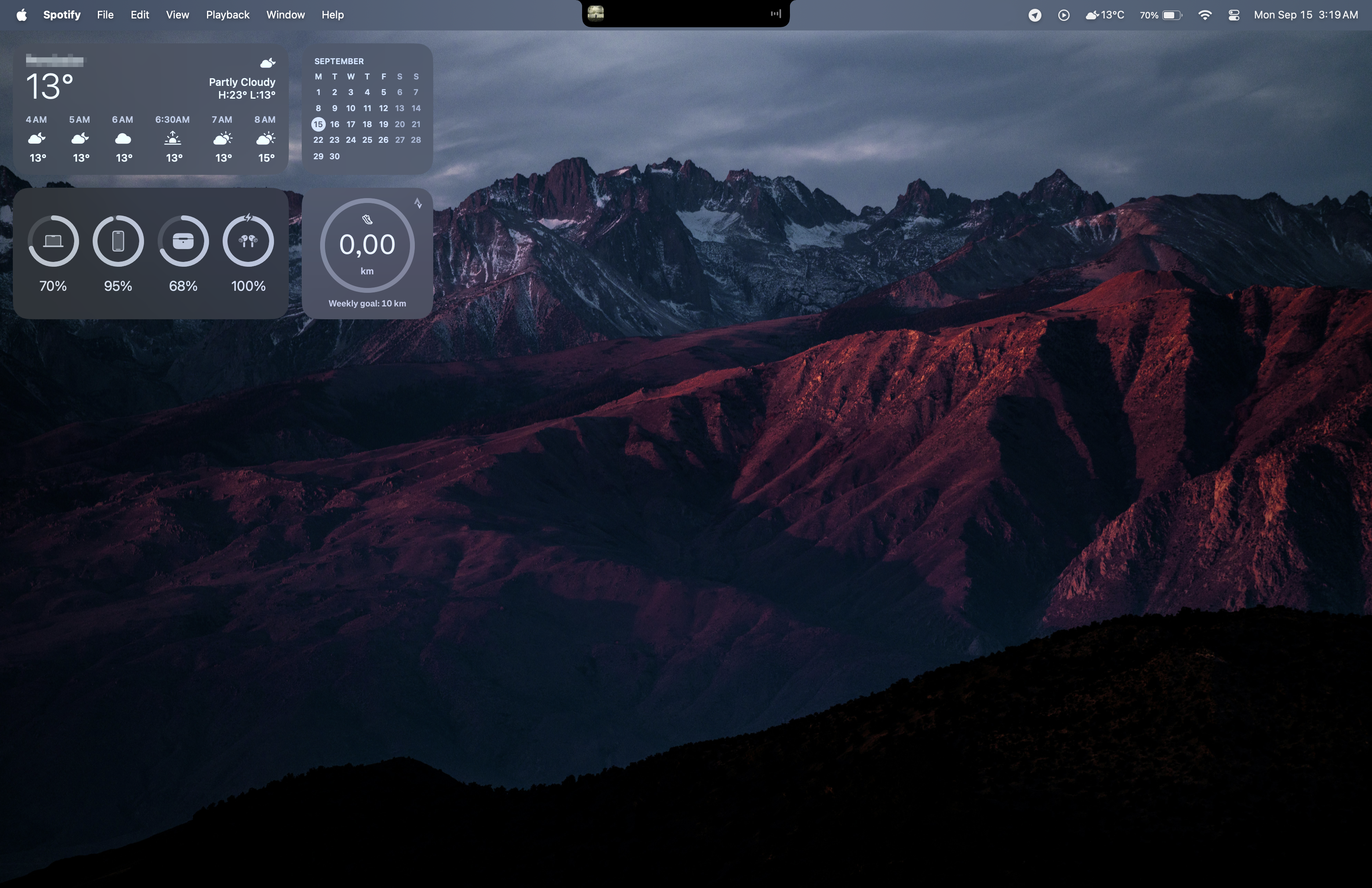The image size is (1372, 888).
Task: Click the distance progress ring showing 0,00 km
Action: 368,245
